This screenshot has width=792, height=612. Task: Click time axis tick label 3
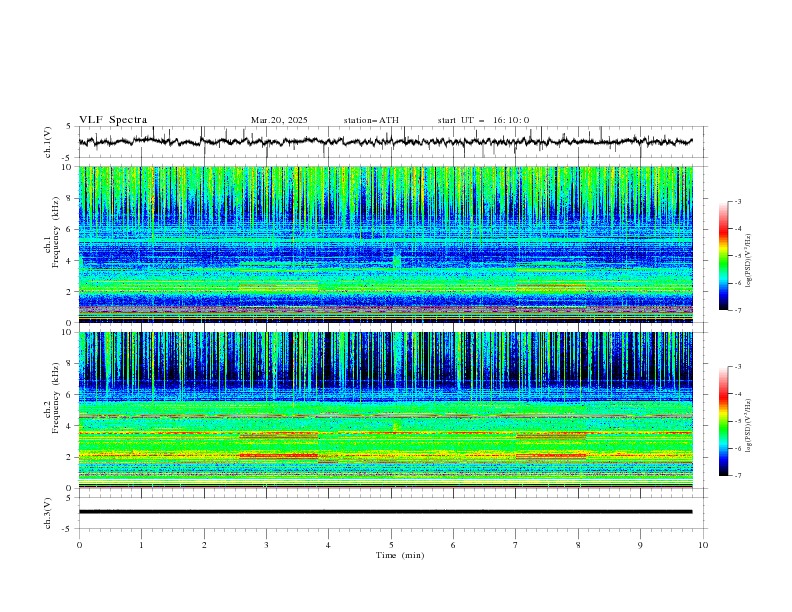(266, 545)
